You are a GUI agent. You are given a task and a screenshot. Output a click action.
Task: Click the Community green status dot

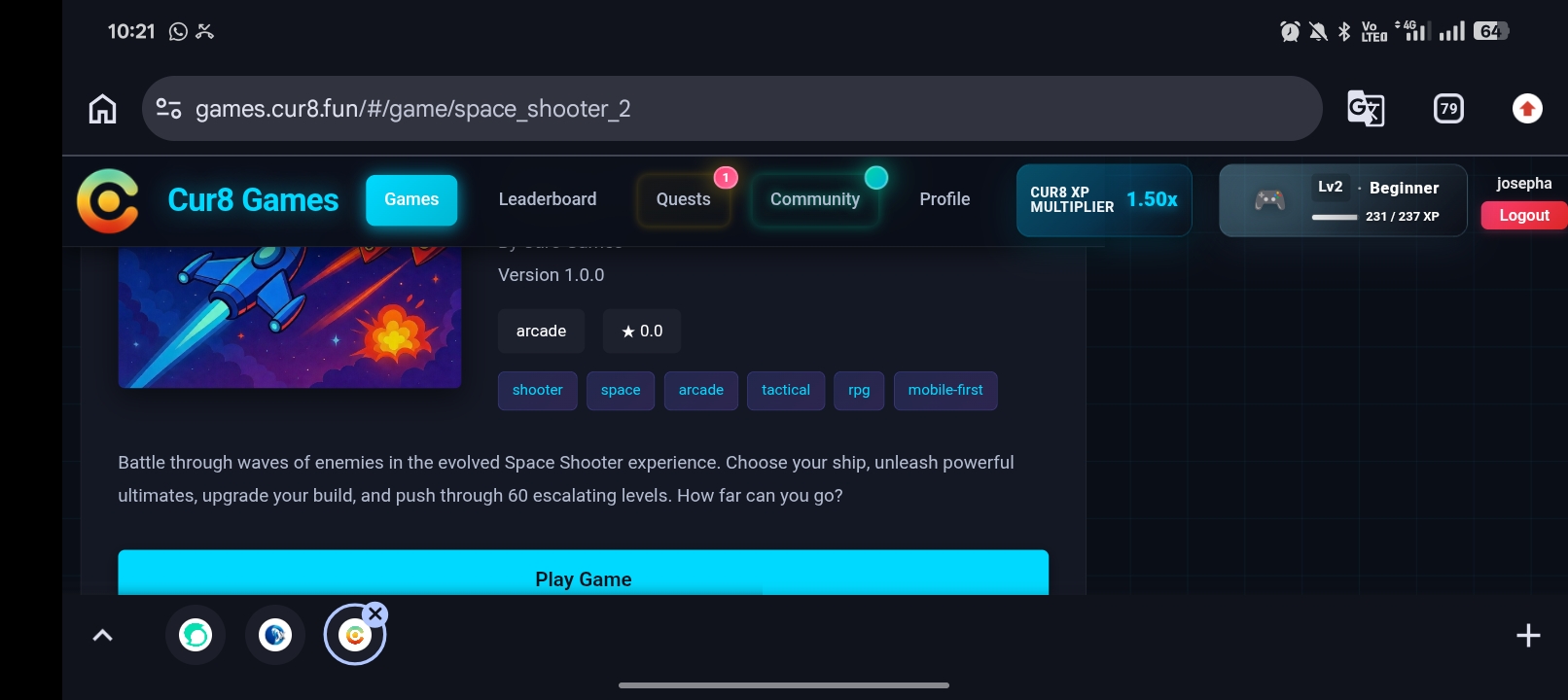point(876,178)
